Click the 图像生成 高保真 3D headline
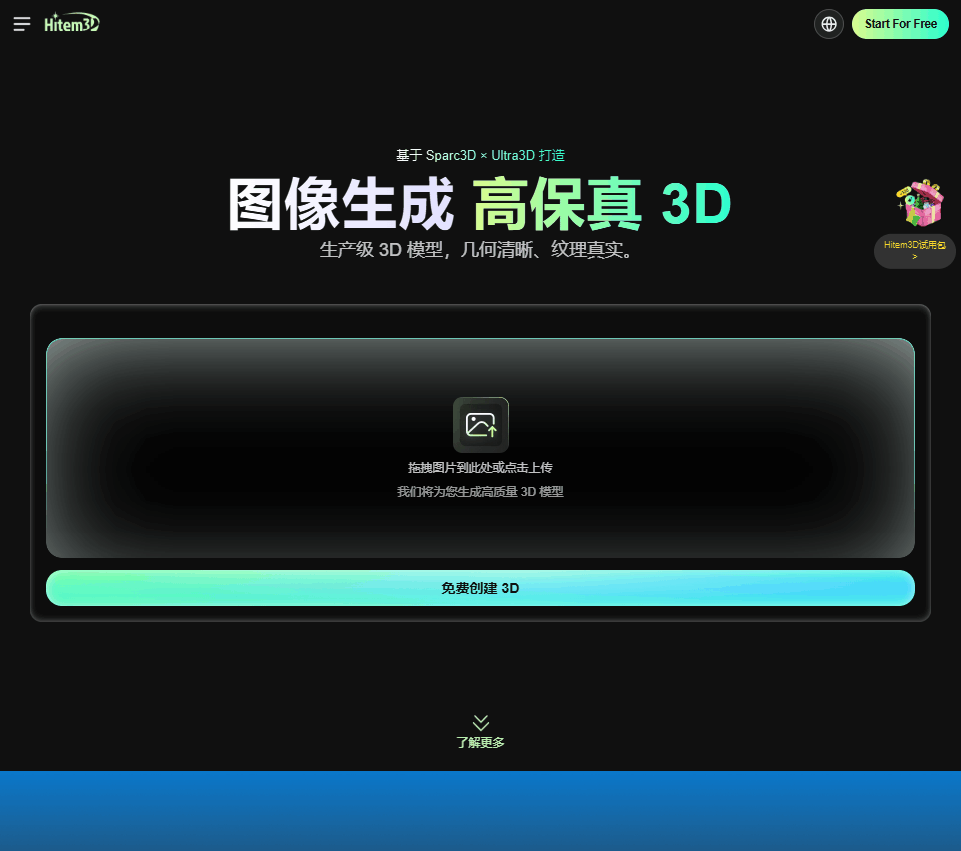Viewport: 961px width, 851px height. (480, 203)
